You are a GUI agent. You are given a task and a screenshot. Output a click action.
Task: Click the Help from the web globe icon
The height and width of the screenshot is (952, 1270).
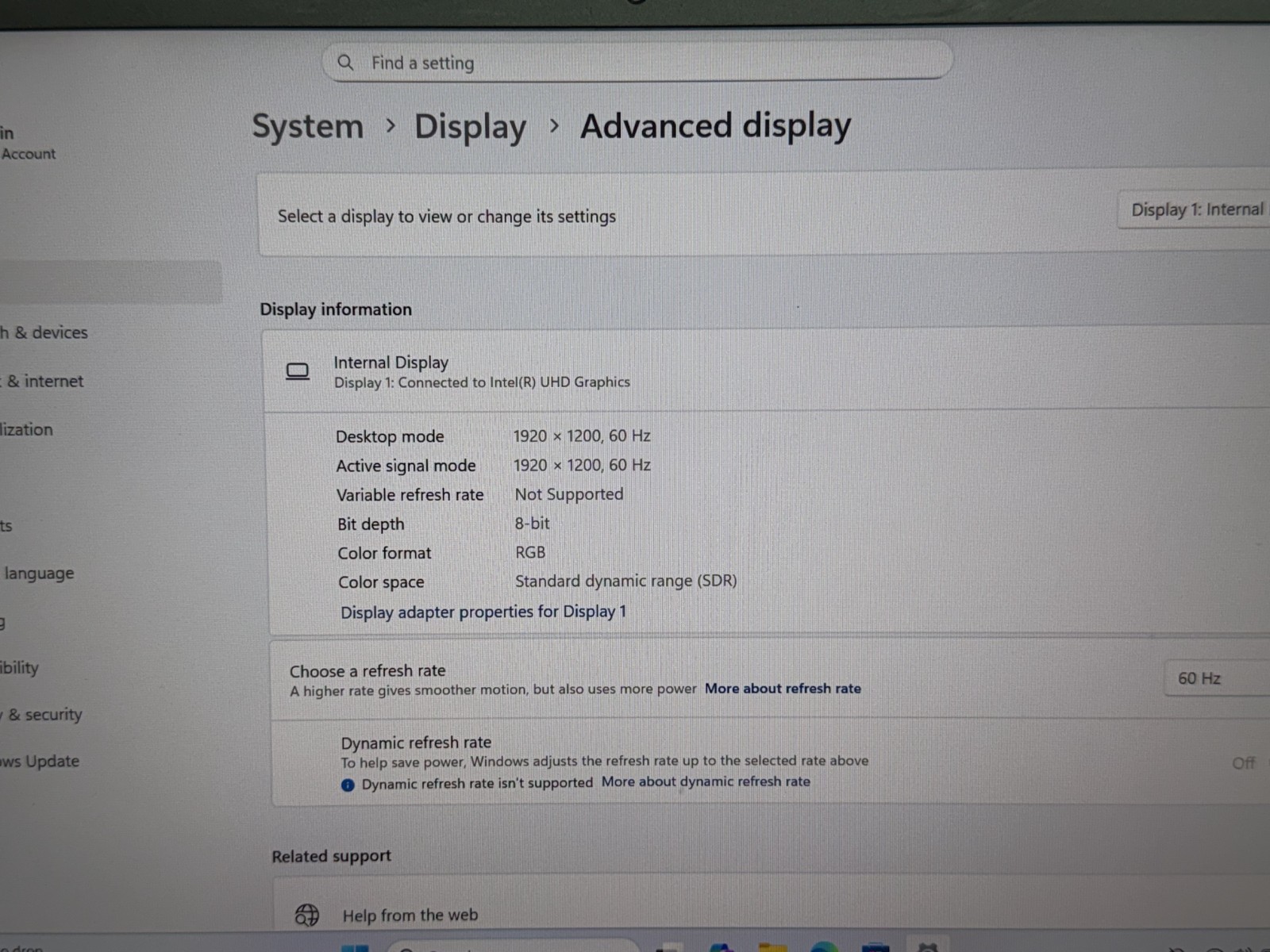306,915
